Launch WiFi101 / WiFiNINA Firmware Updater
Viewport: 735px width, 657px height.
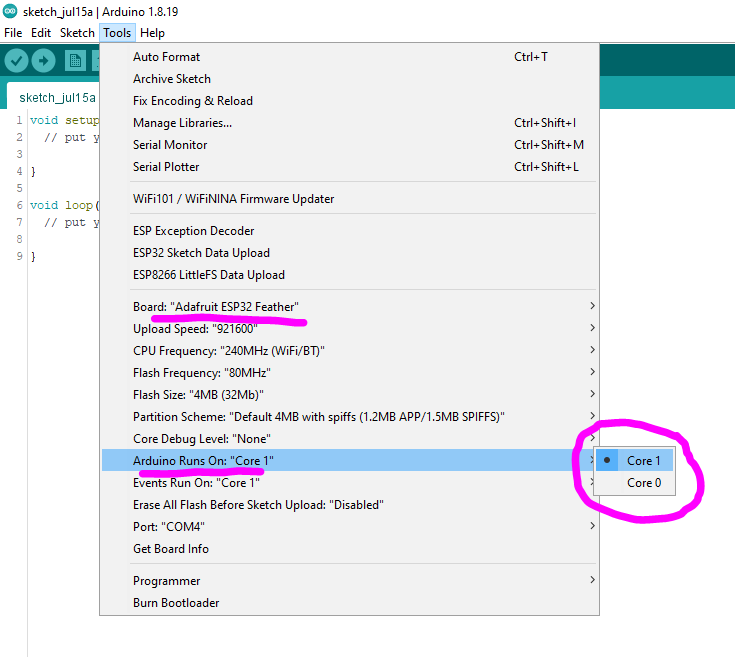click(350, 199)
